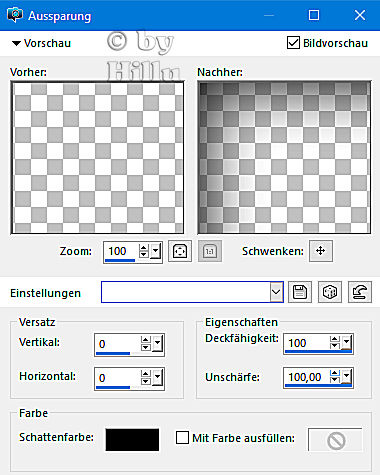Increase the Horizontal value with up arrow
The width and height of the screenshot is (380, 475).
tap(146, 374)
